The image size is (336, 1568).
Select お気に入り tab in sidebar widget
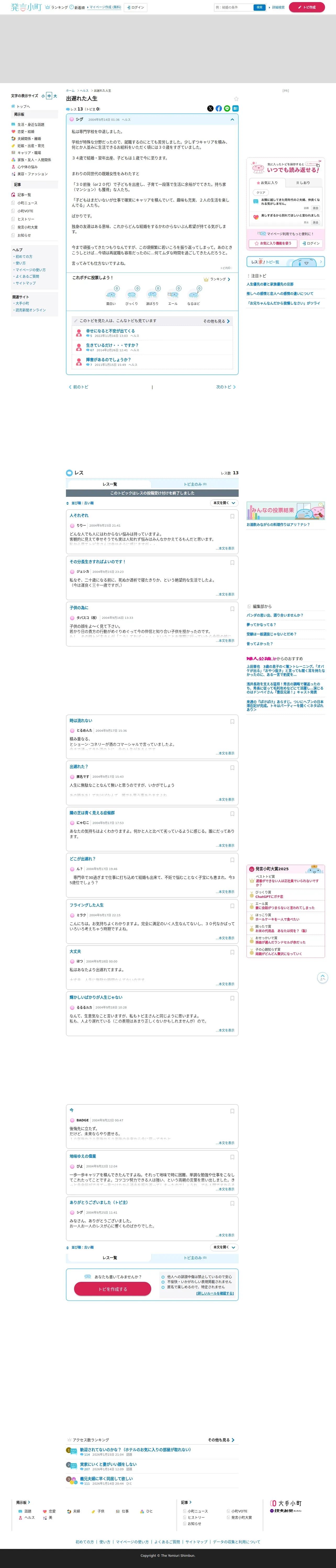click(267, 183)
